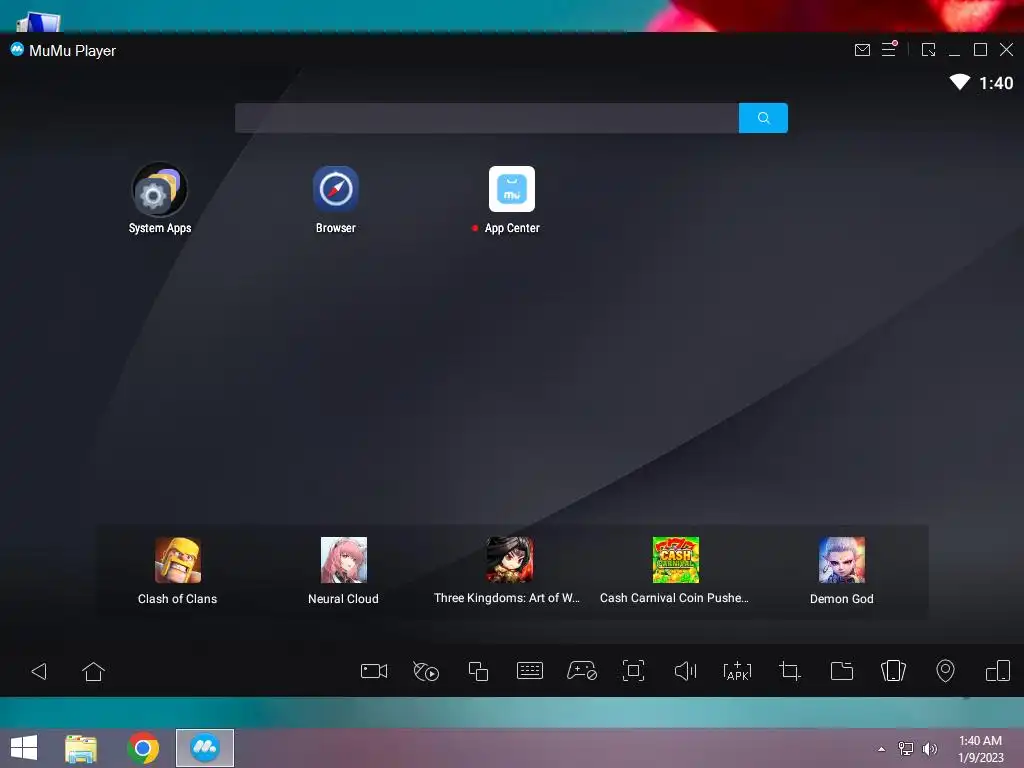Open the operation recorder macro tool
The image size is (1024, 768).
tap(426, 671)
